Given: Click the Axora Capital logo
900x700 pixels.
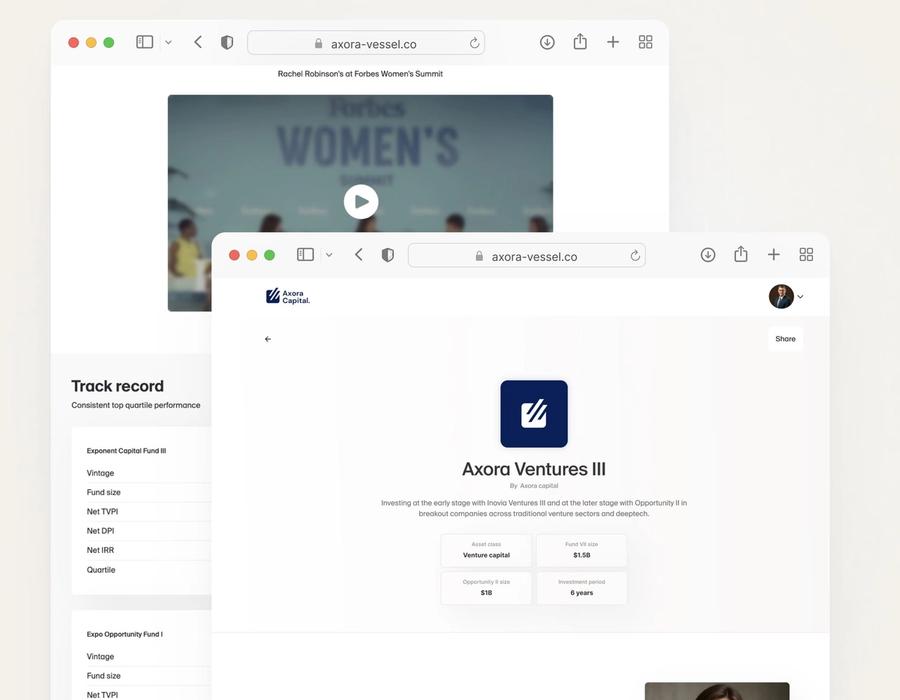Looking at the screenshot, I should [x=288, y=297].
